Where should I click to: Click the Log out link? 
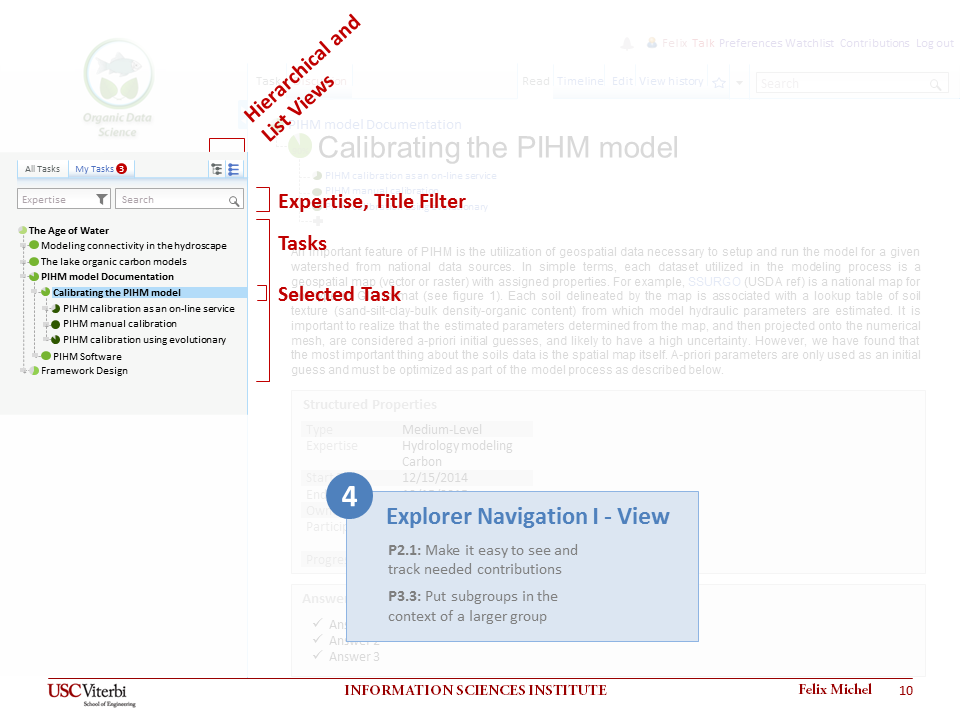coord(934,44)
